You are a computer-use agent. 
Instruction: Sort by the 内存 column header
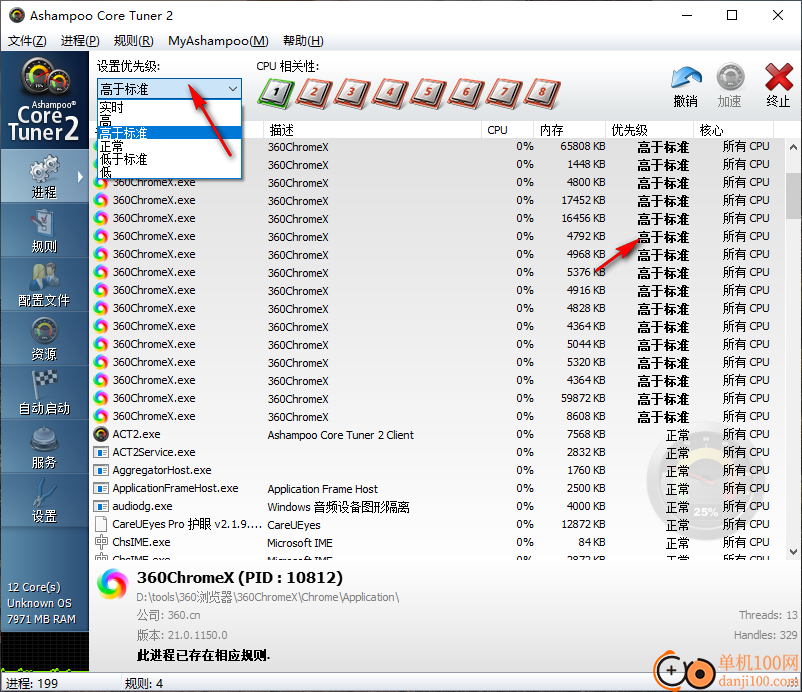click(x=569, y=130)
